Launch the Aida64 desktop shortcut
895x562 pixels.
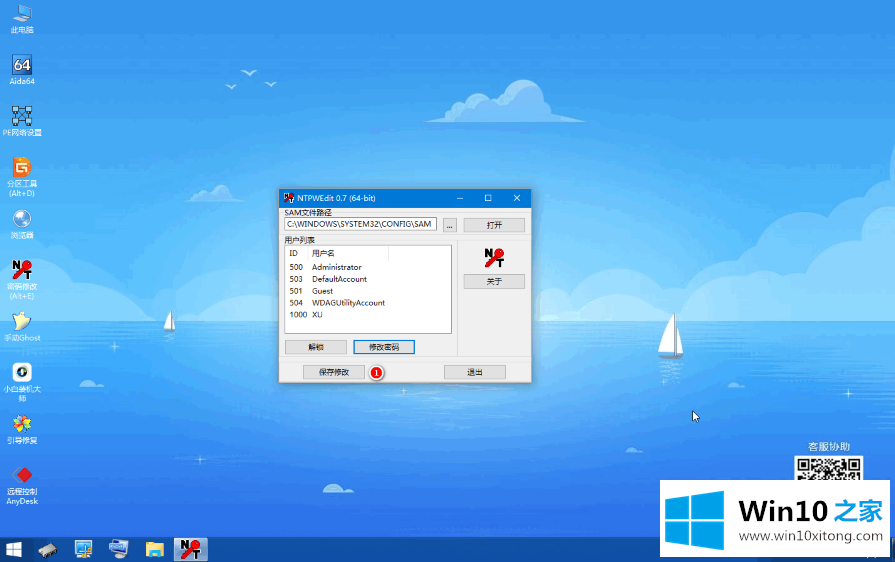(x=22, y=70)
